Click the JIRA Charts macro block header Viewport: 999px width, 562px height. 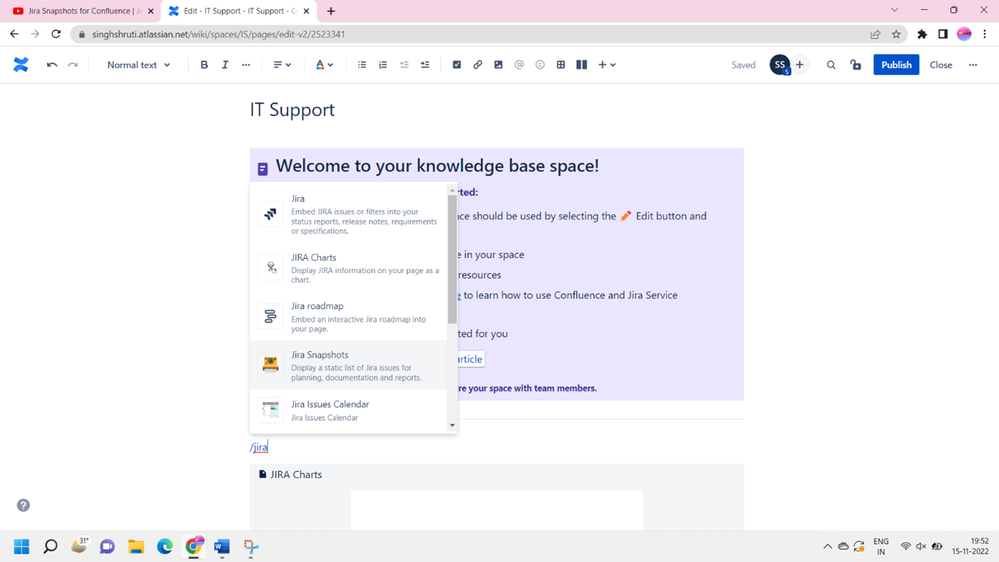[291, 475]
